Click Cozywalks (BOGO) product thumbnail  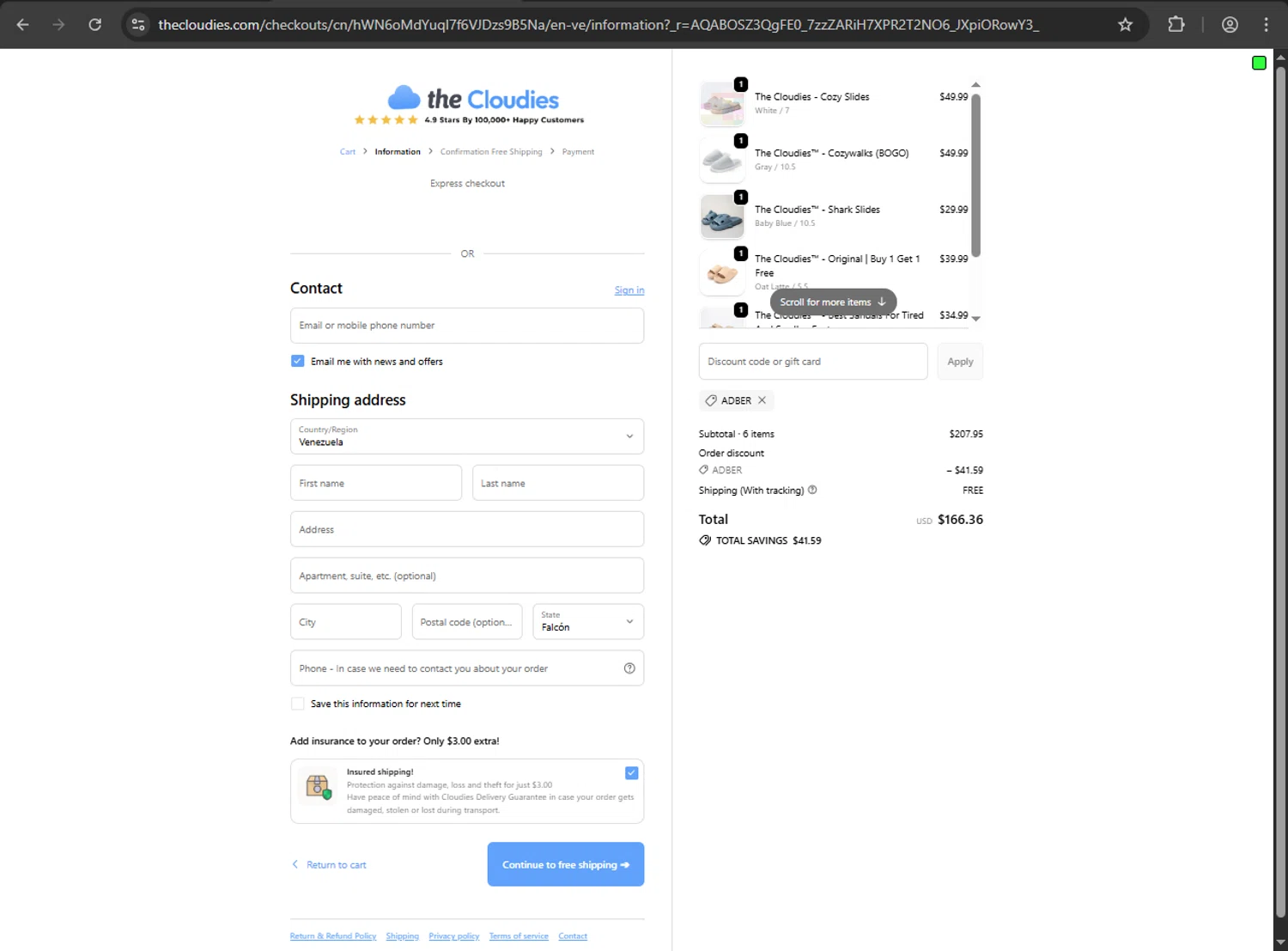pos(722,160)
